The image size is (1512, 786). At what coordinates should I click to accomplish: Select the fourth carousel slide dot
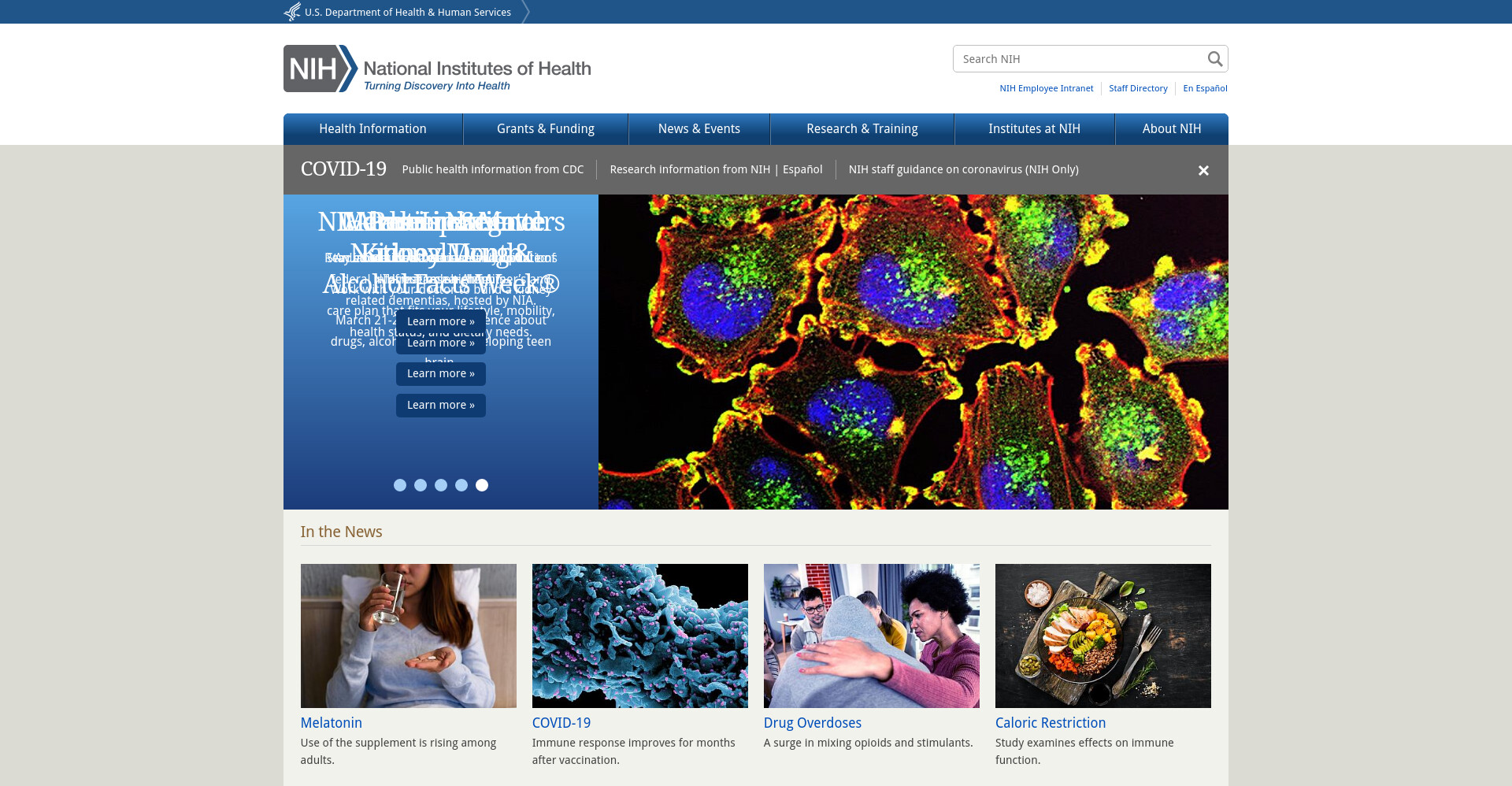coord(461,485)
